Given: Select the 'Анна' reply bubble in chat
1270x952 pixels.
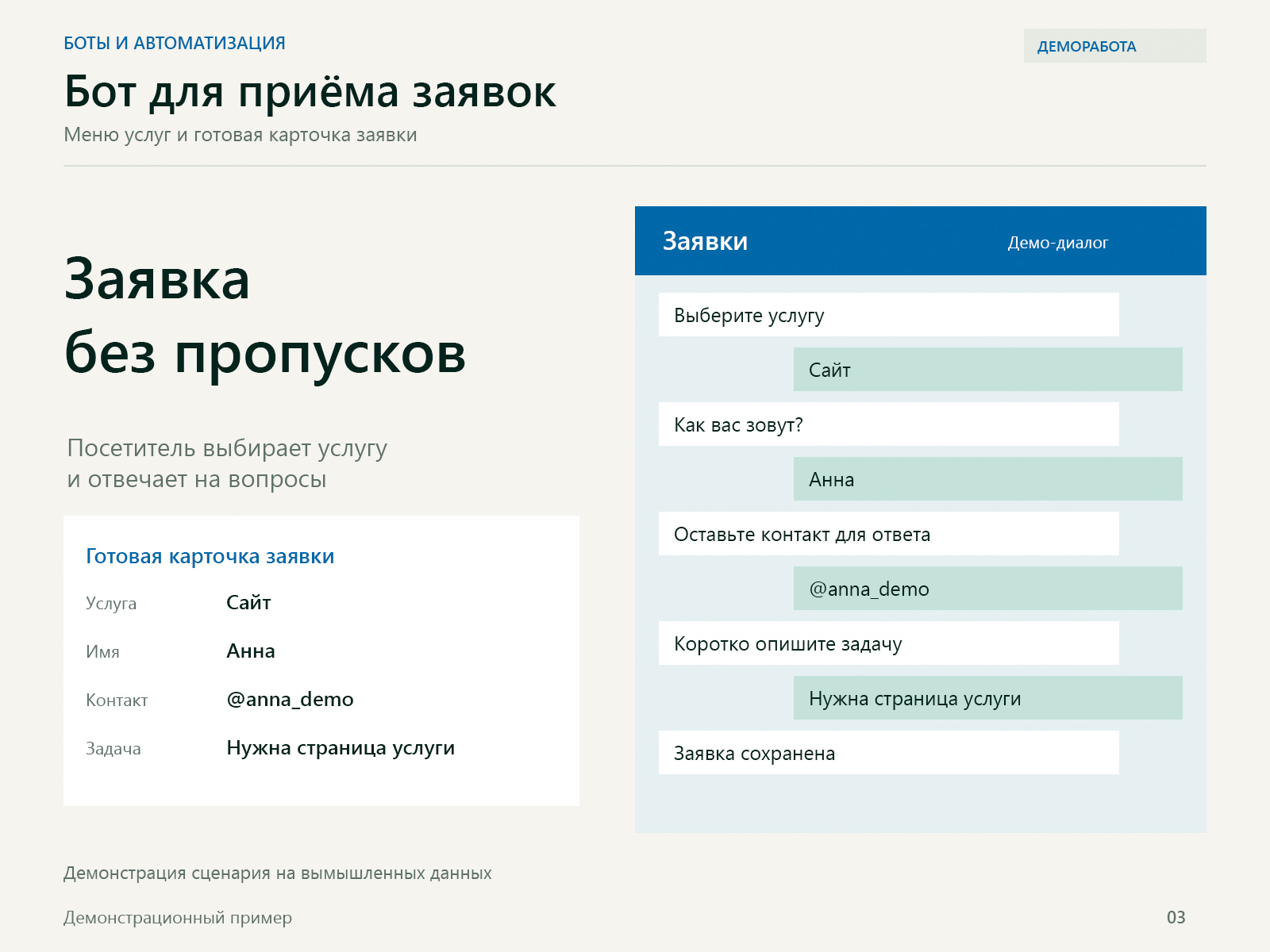Looking at the screenshot, I should click(988, 479).
